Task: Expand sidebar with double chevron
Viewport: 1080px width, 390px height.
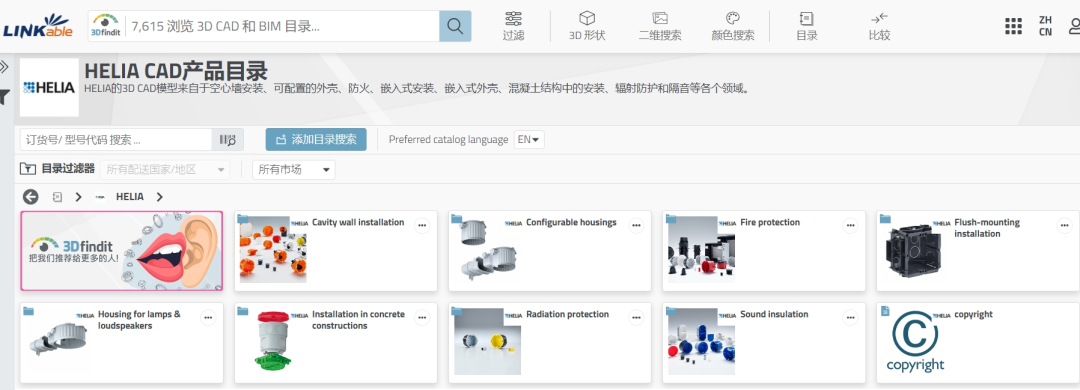Action: click(x=4, y=67)
